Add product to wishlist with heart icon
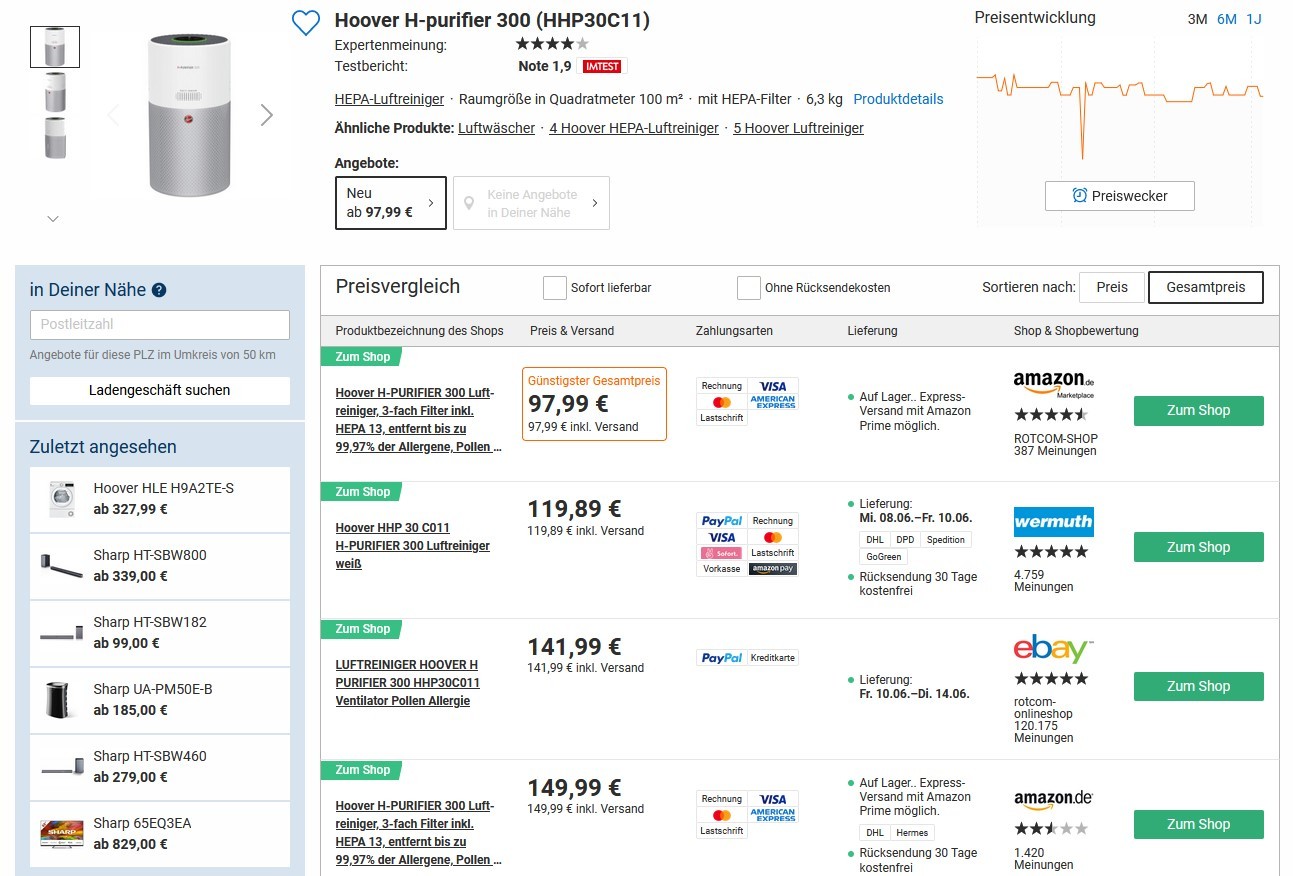Viewport: 1293px width, 876px height. point(305,23)
